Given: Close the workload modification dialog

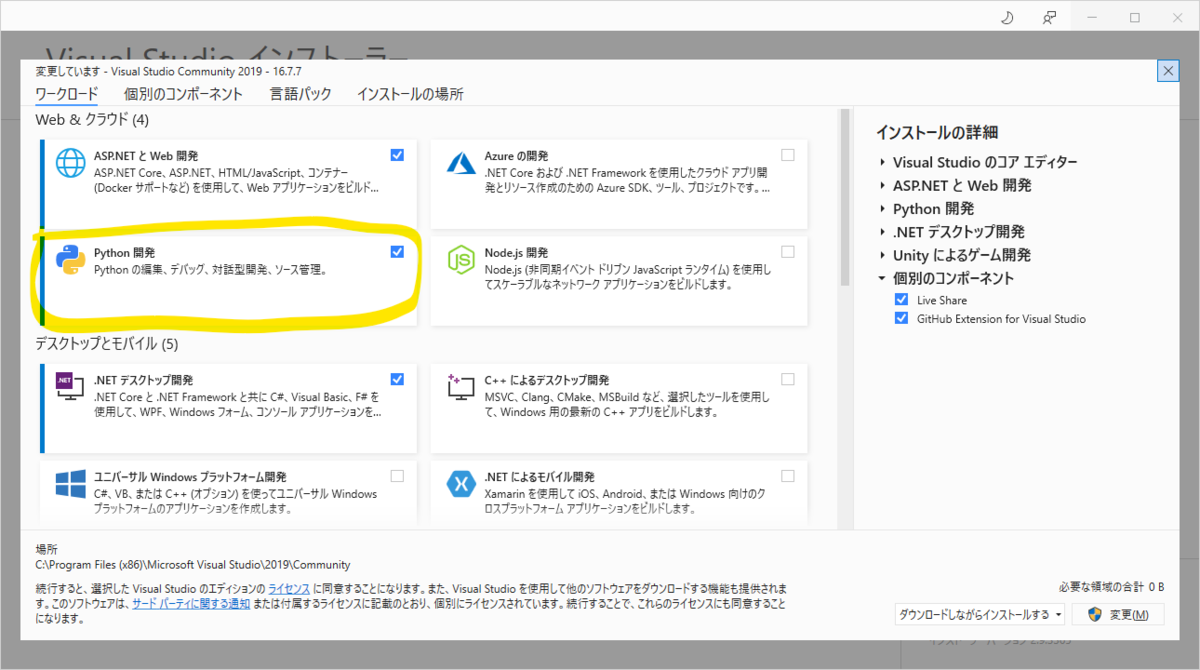Looking at the screenshot, I should 1167,71.
